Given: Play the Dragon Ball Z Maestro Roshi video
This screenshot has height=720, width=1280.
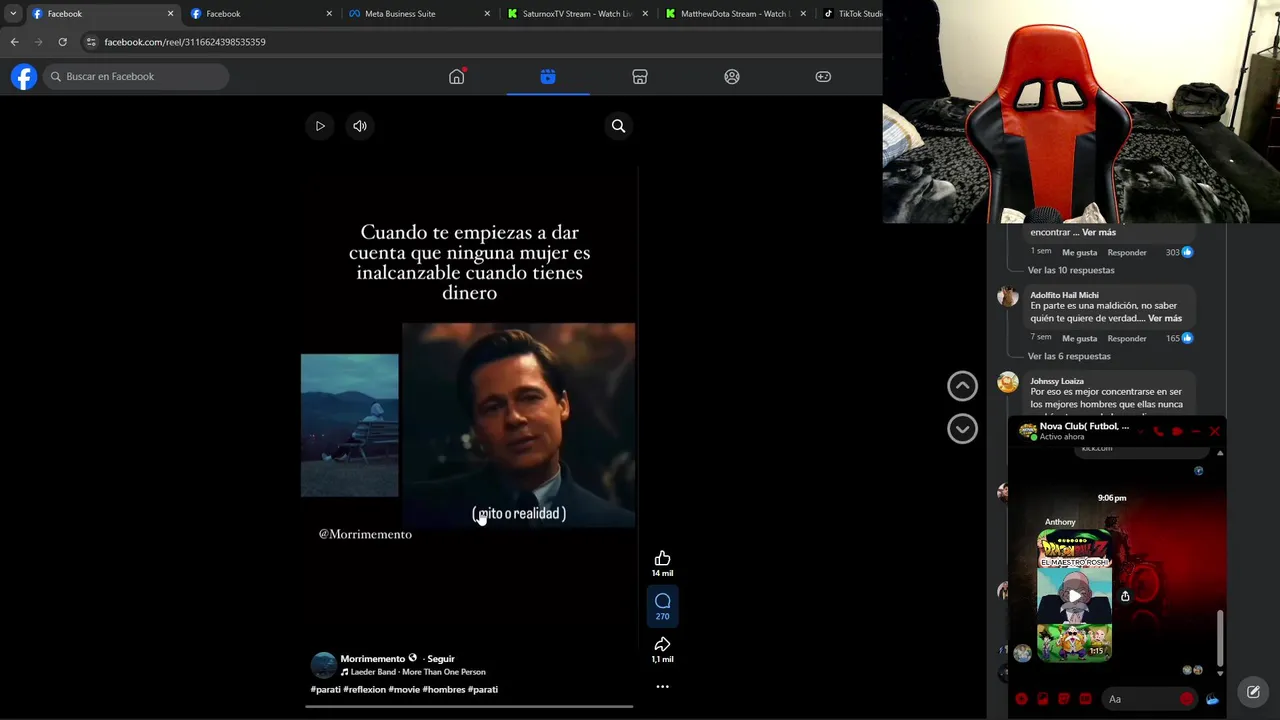Looking at the screenshot, I should tap(1074, 596).
